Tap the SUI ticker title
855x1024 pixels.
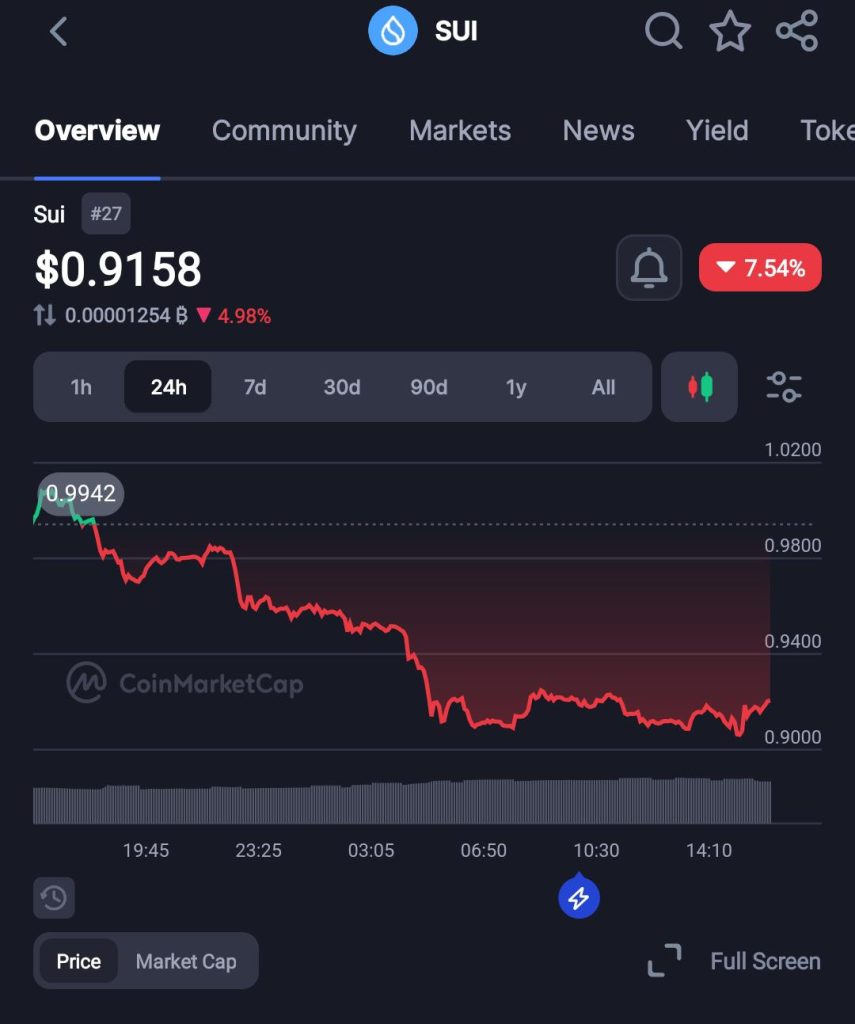pyautogui.click(x=456, y=31)
